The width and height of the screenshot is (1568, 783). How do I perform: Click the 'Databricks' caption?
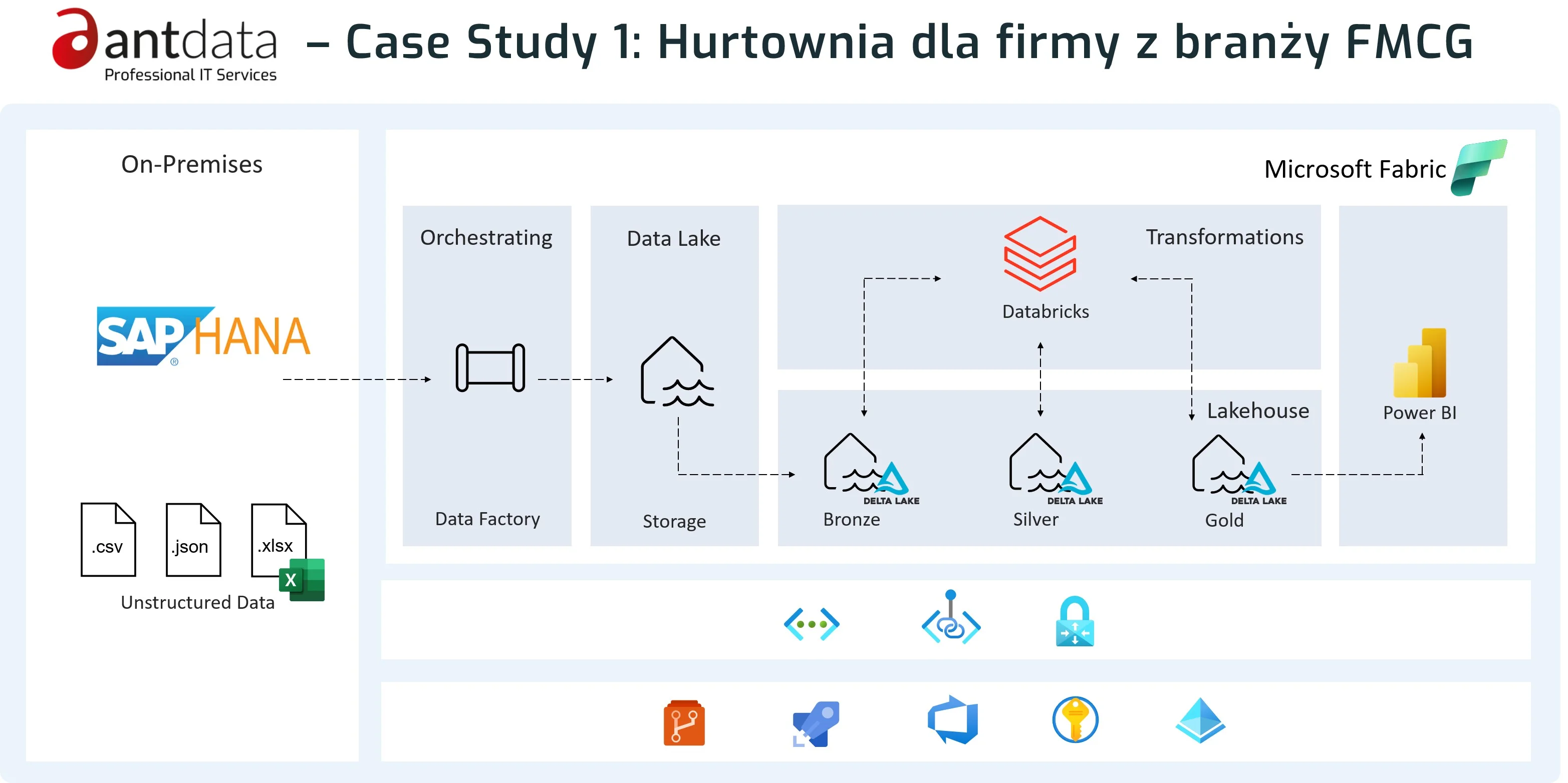[x=1045, y=311]
